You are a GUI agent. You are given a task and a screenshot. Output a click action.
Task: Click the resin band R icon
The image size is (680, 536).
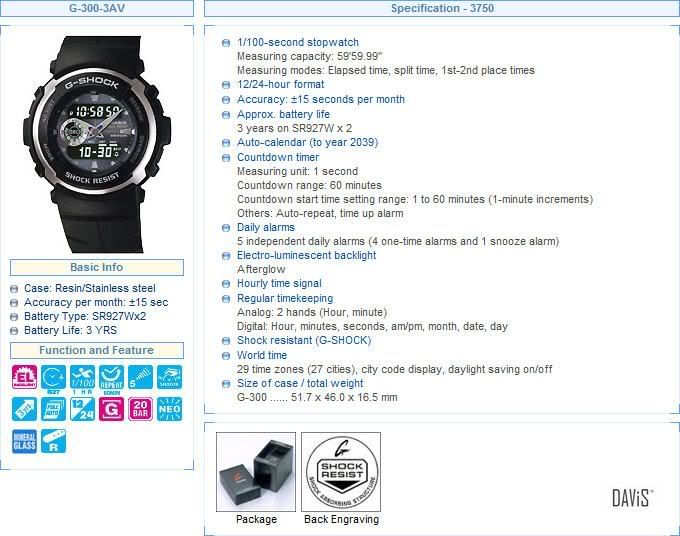click(53, 441)
